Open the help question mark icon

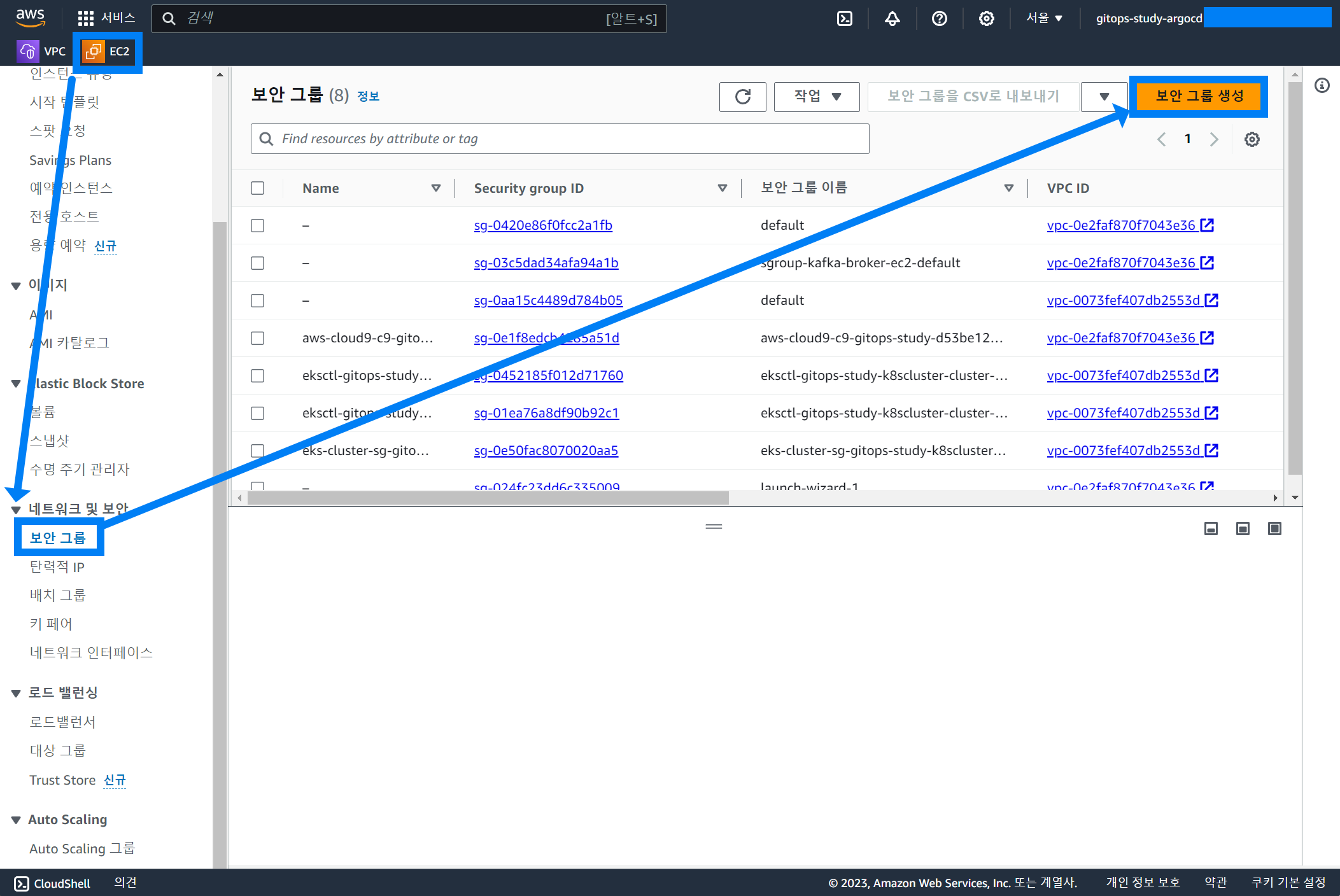939,18
